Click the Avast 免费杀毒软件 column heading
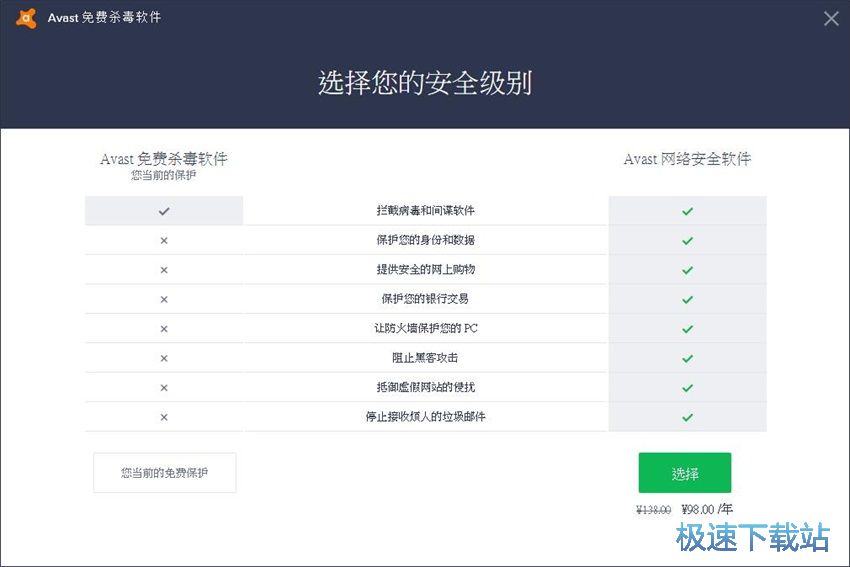 point(164,159)
